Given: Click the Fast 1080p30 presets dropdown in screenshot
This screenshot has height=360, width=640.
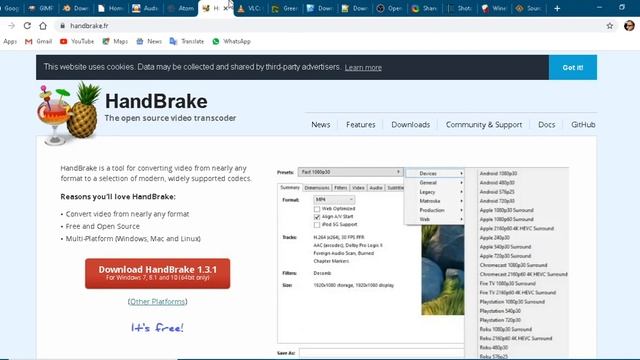Looking at the screenshot, I should (350, 172).
